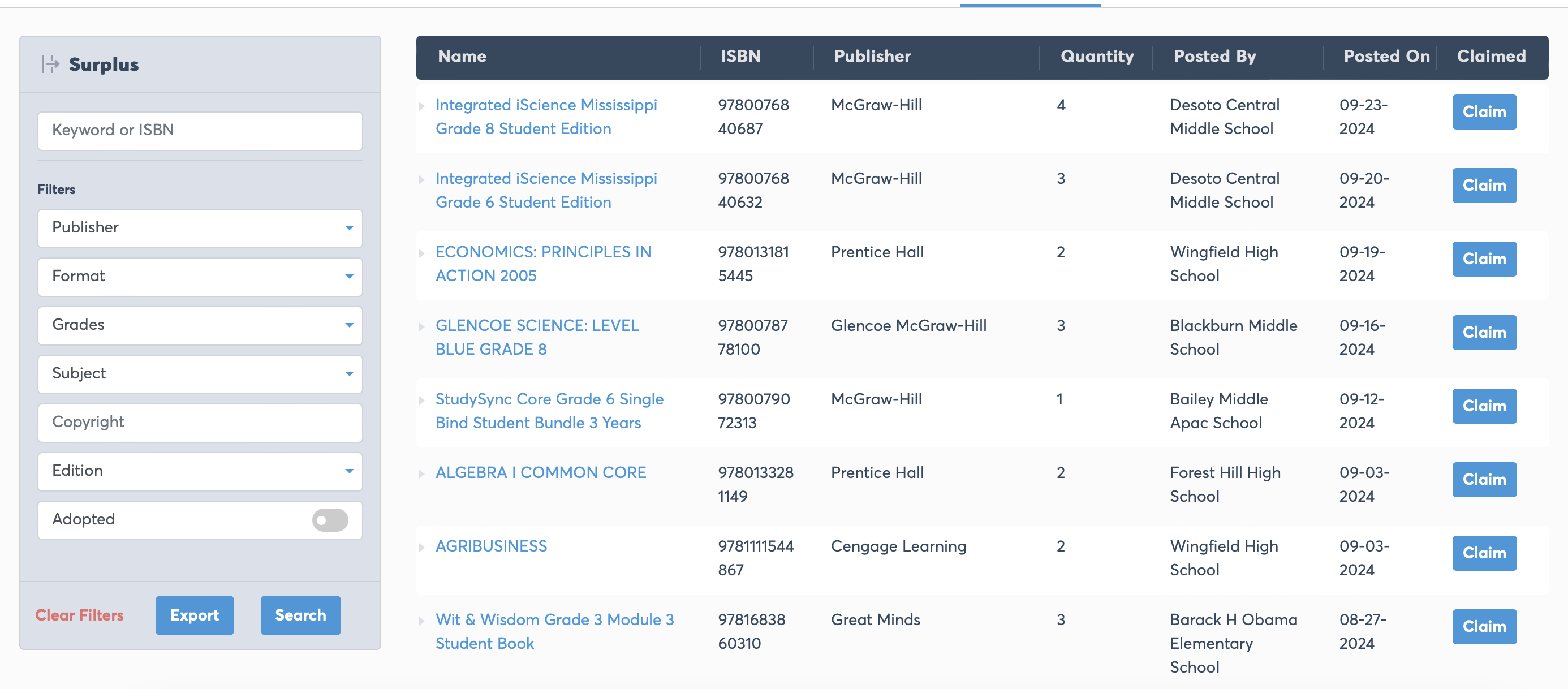Open GLENCOE SCIENCE: LEVEL BLUE GRADE 8
The width and height of the screenshot is (1568, 689).
point(537,338)
